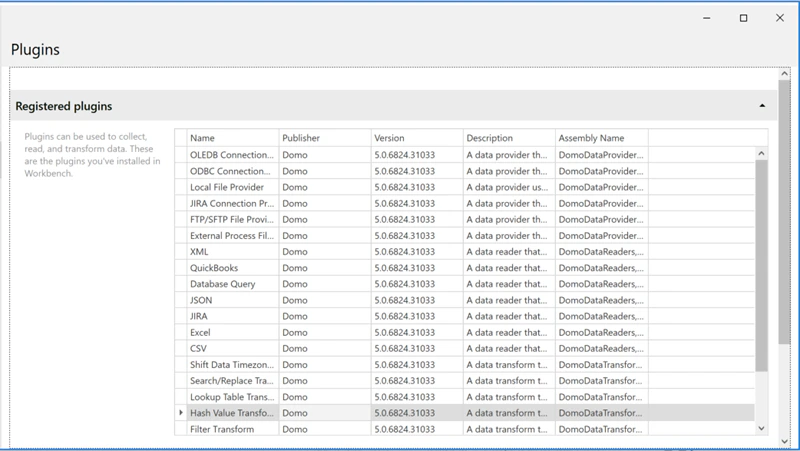
Task: Select the Database Query plugin row
Action: click(464, 284)
